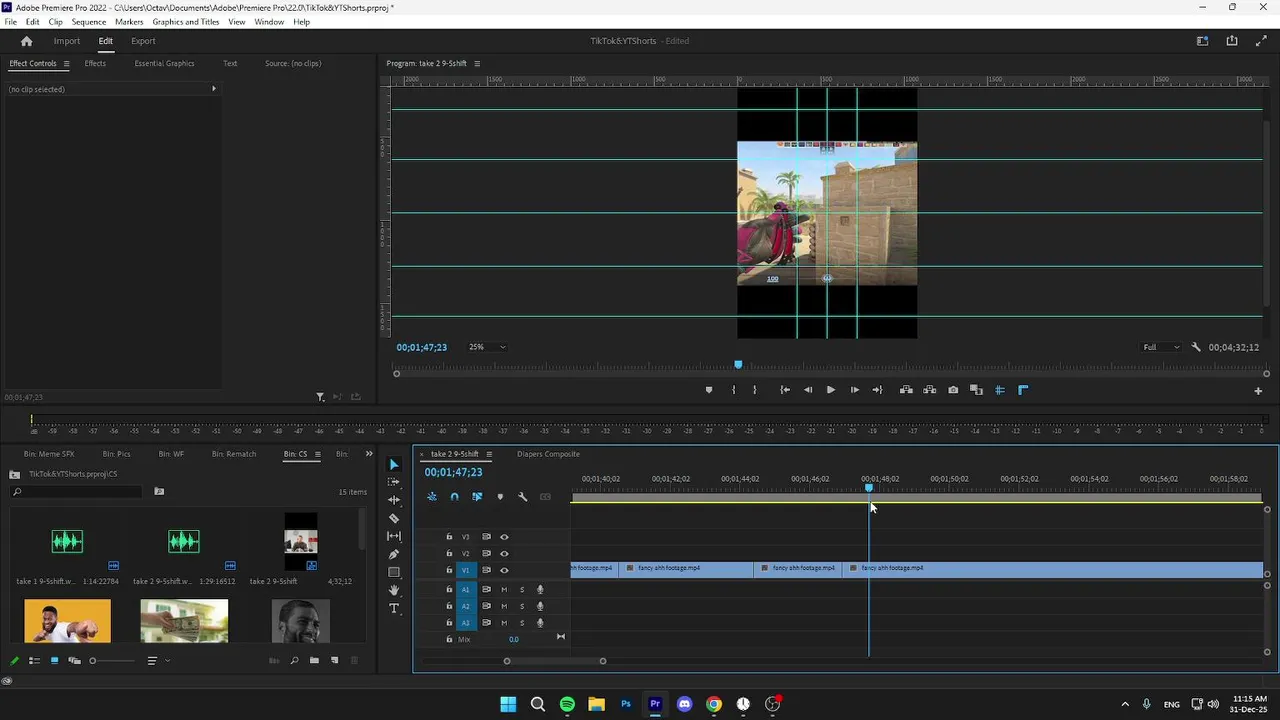
Task: Open Quick Export share icon
Action: pyautogui.click(x=1232, y=41)
